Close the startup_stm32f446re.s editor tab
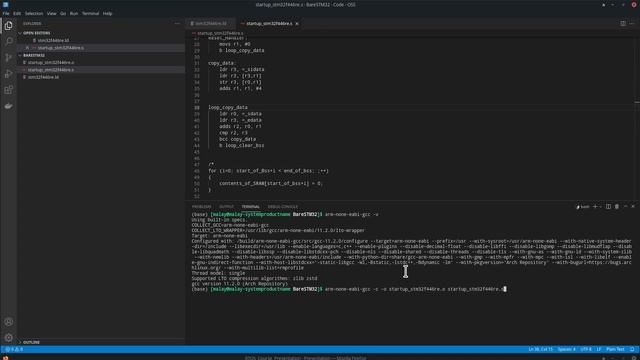The height and width of the screenshot is (360, 640). (297, 24)
